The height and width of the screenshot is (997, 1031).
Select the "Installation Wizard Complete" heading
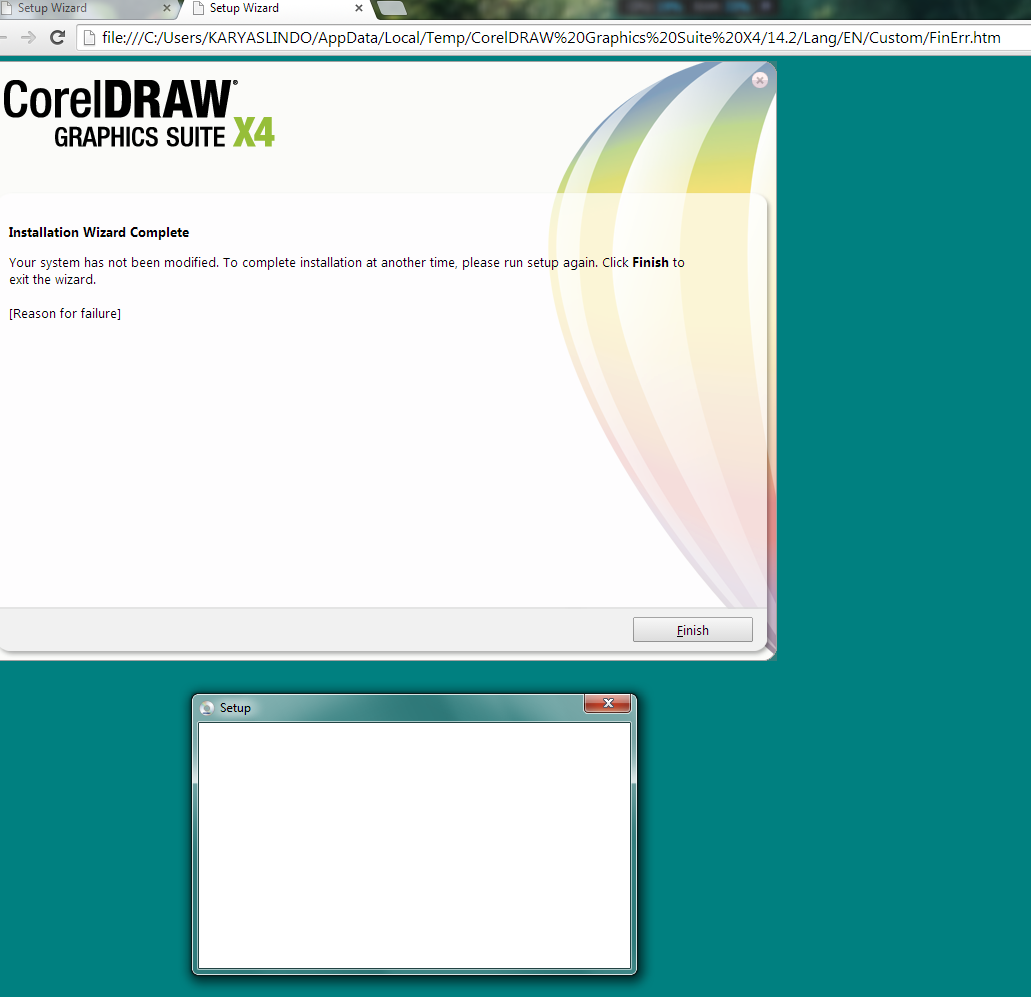(99, 232)
